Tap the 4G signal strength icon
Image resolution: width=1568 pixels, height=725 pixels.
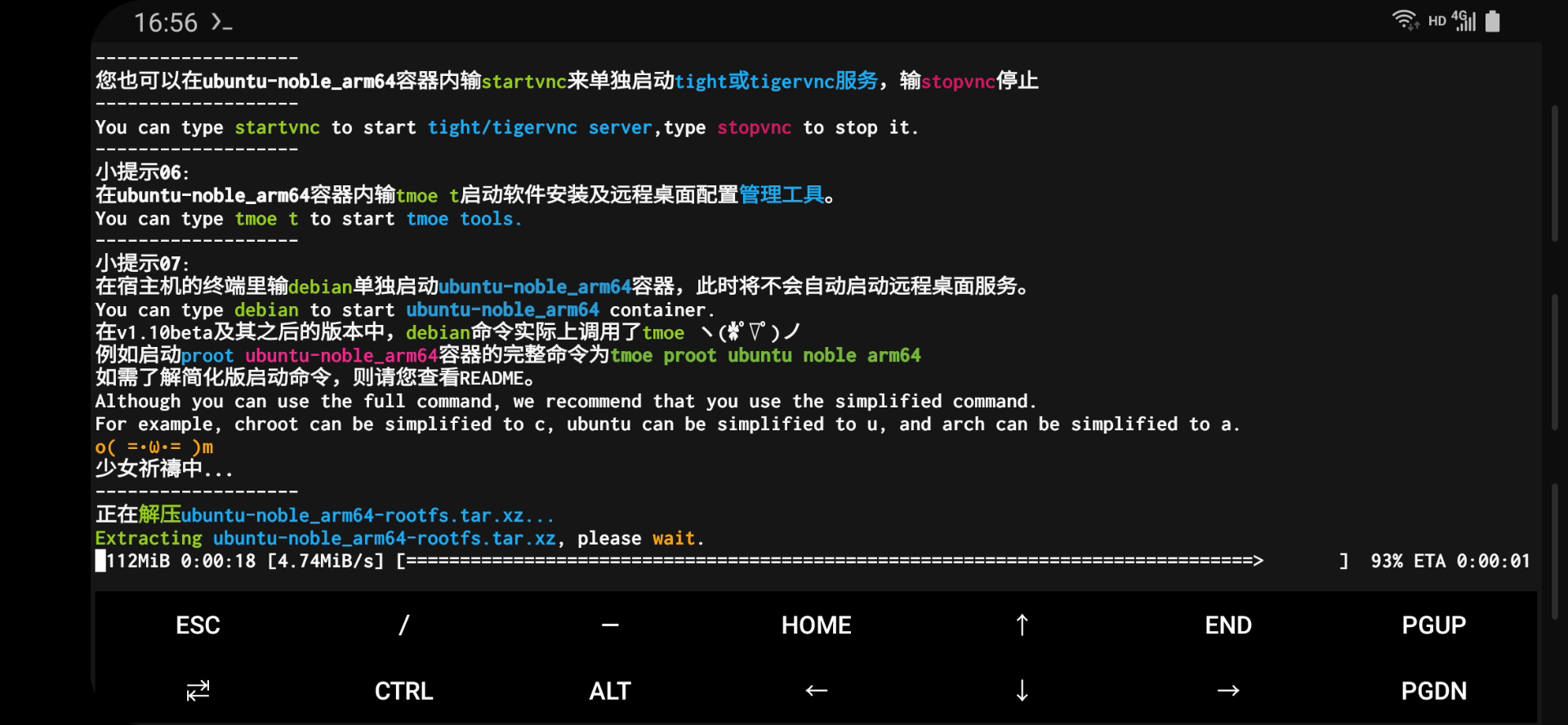(x=1464, y=20)
